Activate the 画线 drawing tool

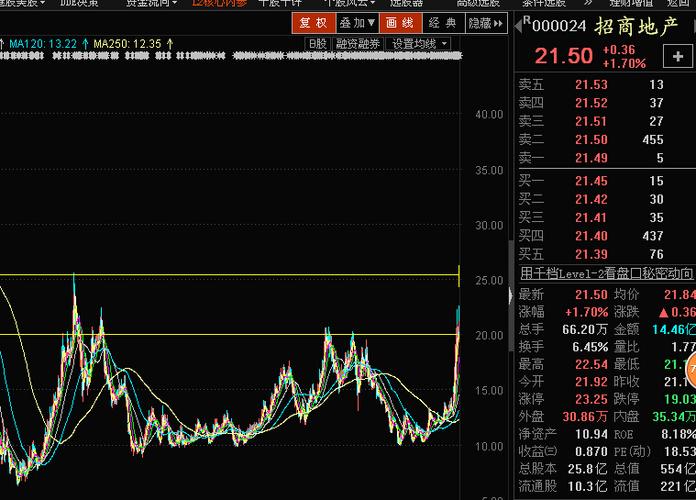(399, 23)
